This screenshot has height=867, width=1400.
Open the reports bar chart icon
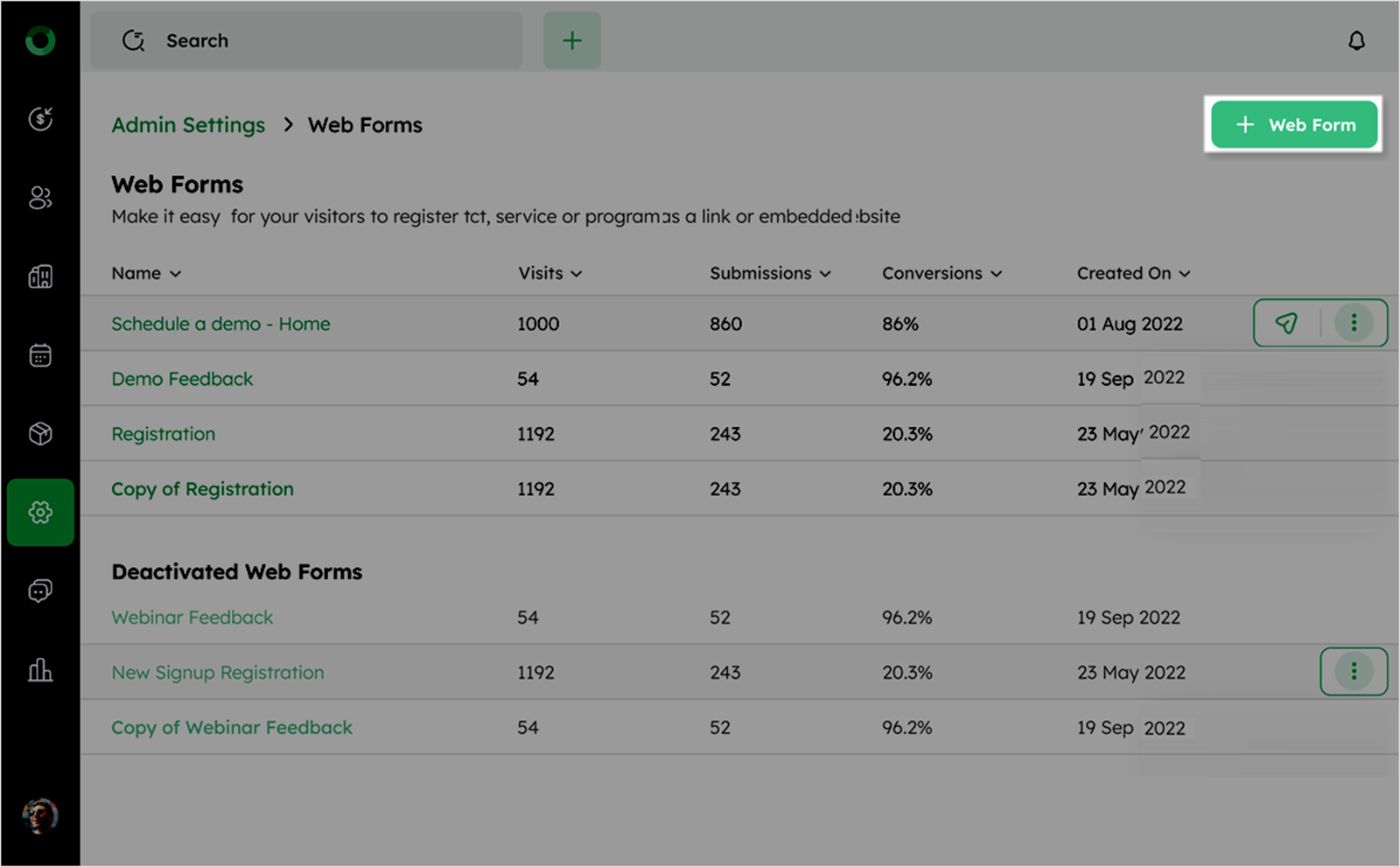point(40,670)
